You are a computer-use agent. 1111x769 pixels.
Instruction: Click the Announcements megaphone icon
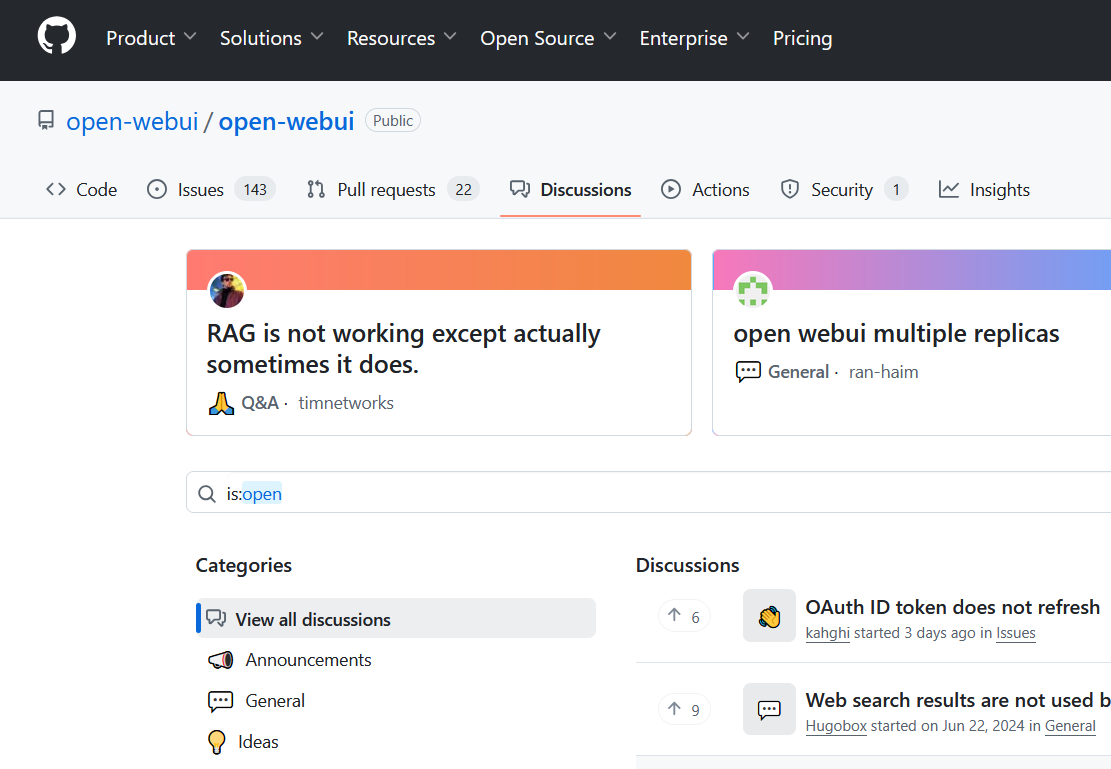(220, 660)
